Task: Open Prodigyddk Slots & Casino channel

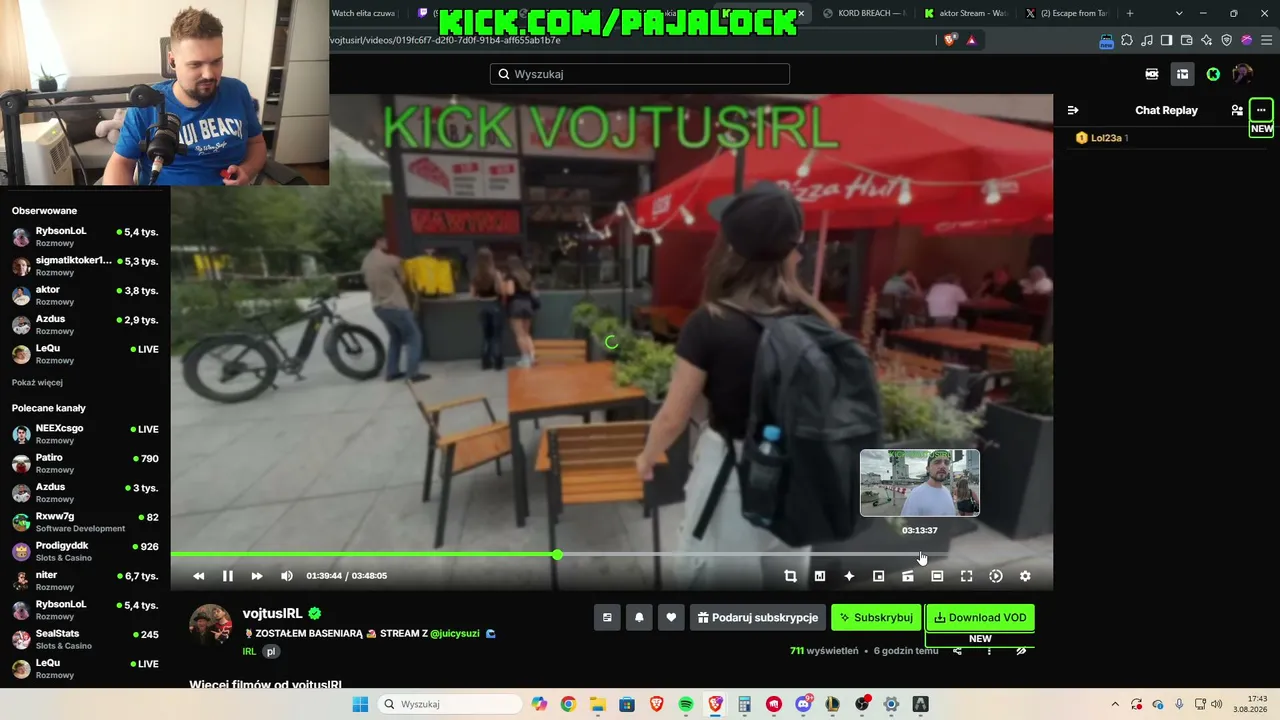Action: pos(85,551)
